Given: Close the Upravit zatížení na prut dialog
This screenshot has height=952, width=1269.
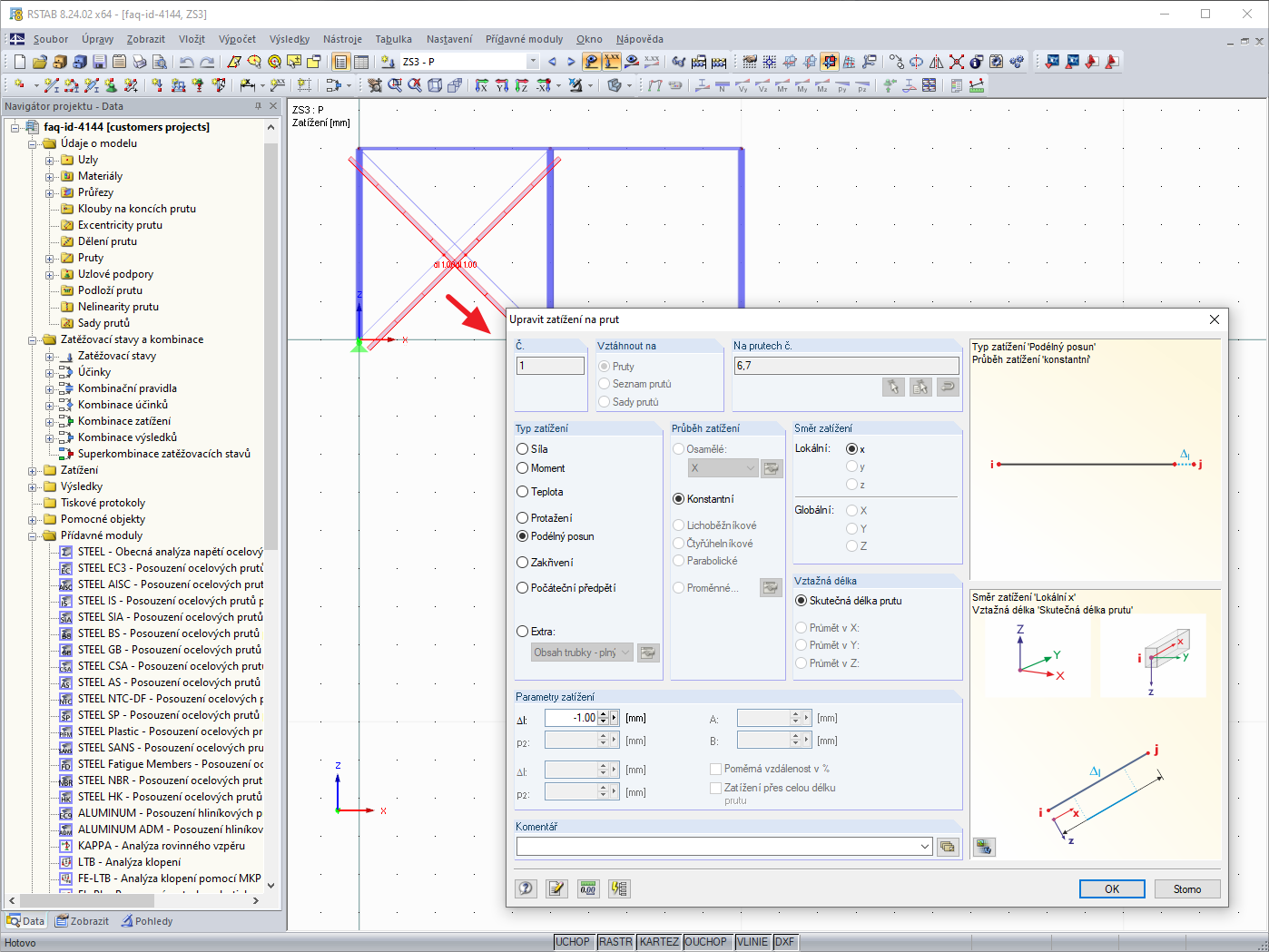Looking at the screenshot, I should coord(1215,319).
